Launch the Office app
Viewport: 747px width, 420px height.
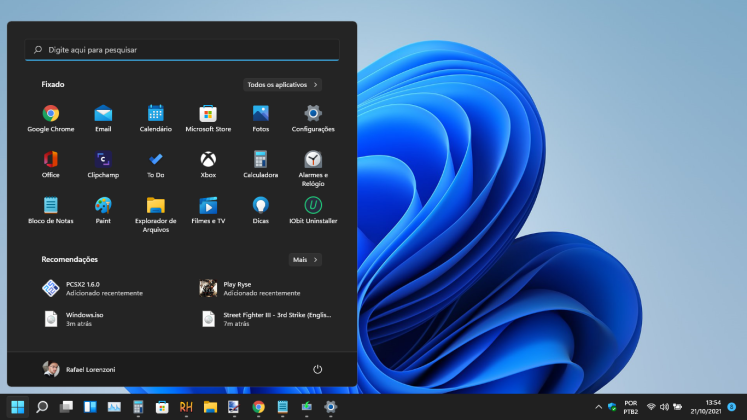[50, 164]
